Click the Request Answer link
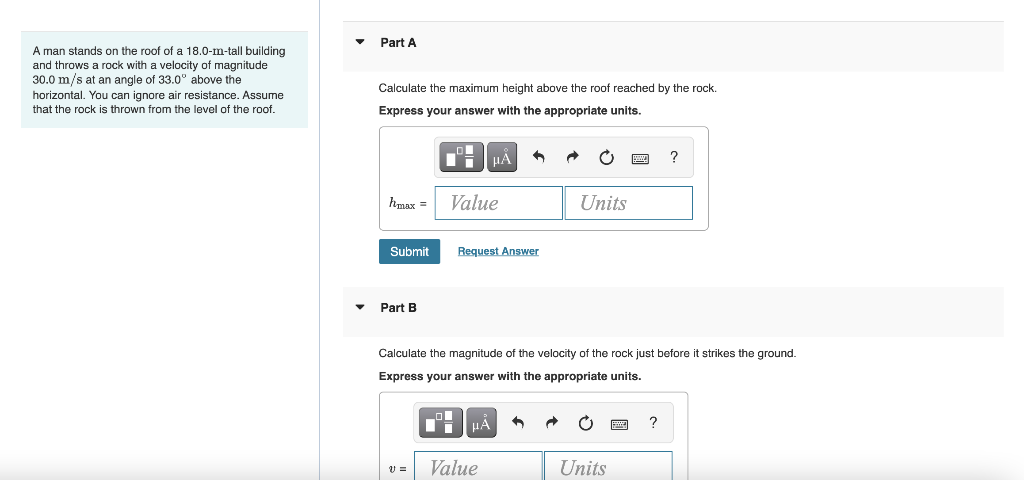 498,251
